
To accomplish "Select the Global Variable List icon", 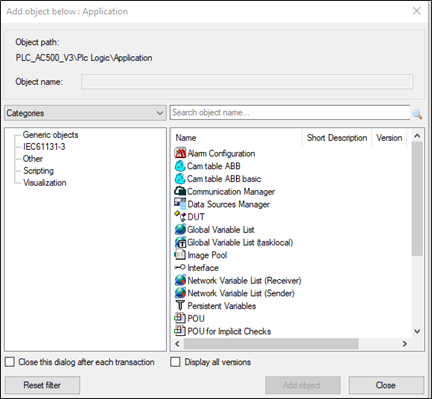I will [x=180, y=229].
